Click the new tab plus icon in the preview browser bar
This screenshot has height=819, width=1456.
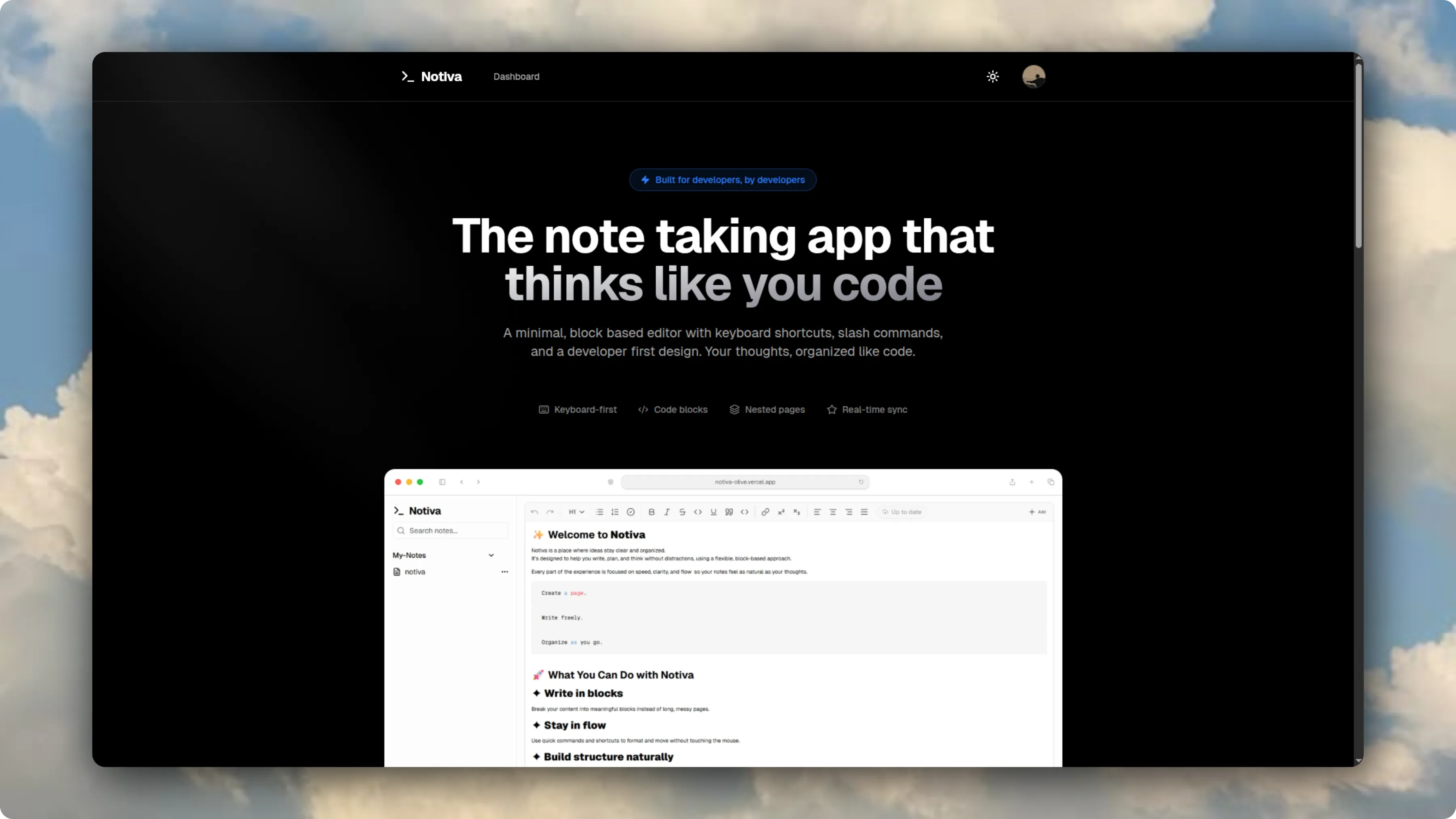[1031, 482]
